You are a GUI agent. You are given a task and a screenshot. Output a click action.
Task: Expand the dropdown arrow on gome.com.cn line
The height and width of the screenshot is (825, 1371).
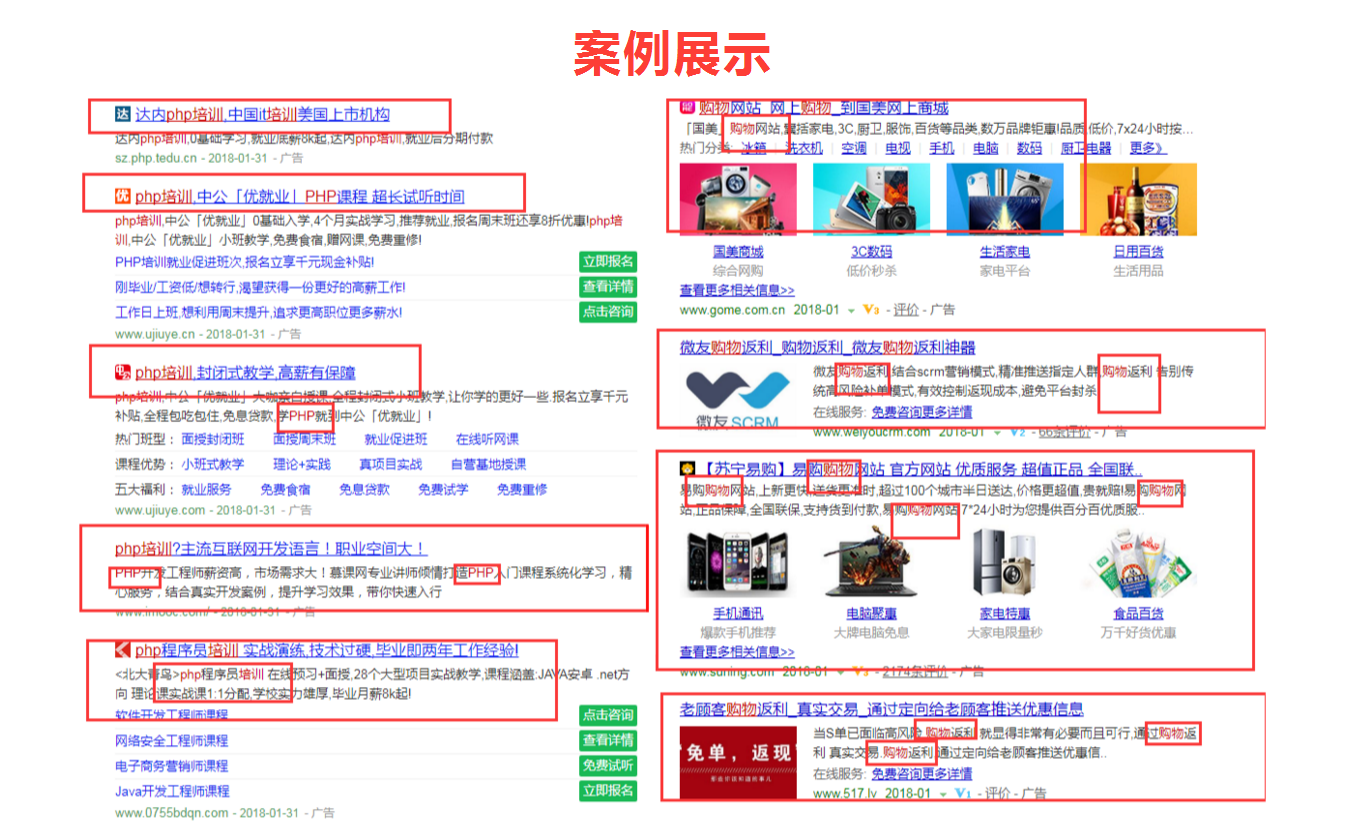(x=852, y=310)
